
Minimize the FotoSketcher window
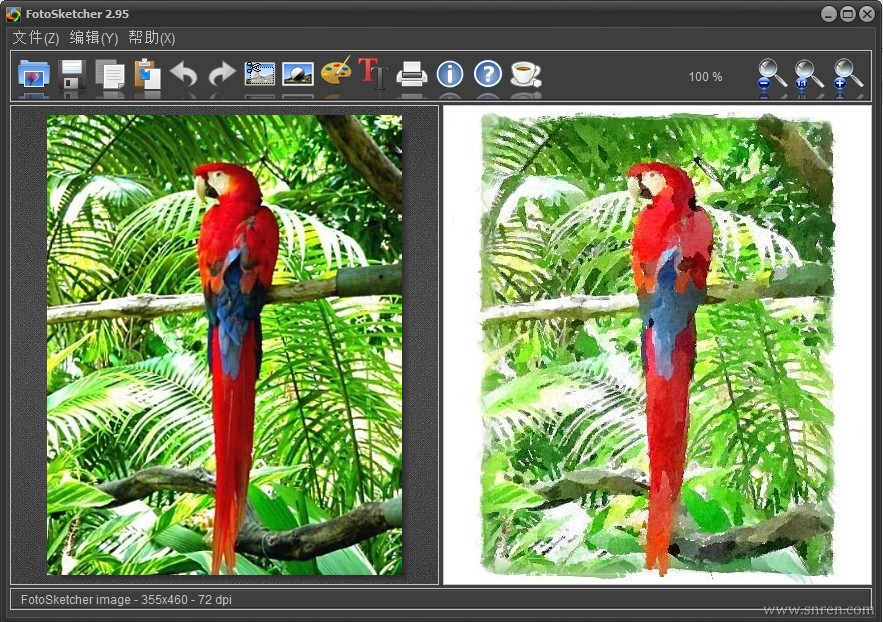click(828, 14)
